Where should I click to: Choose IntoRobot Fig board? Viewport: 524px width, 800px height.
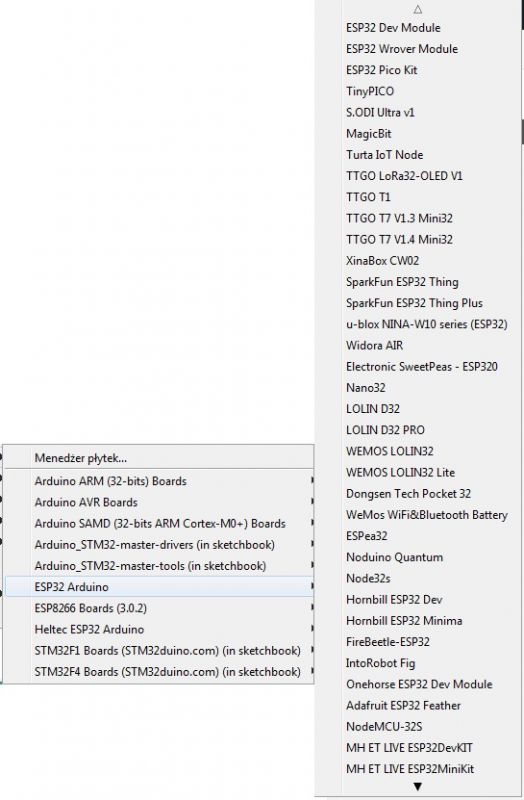[x=418, y=663]
